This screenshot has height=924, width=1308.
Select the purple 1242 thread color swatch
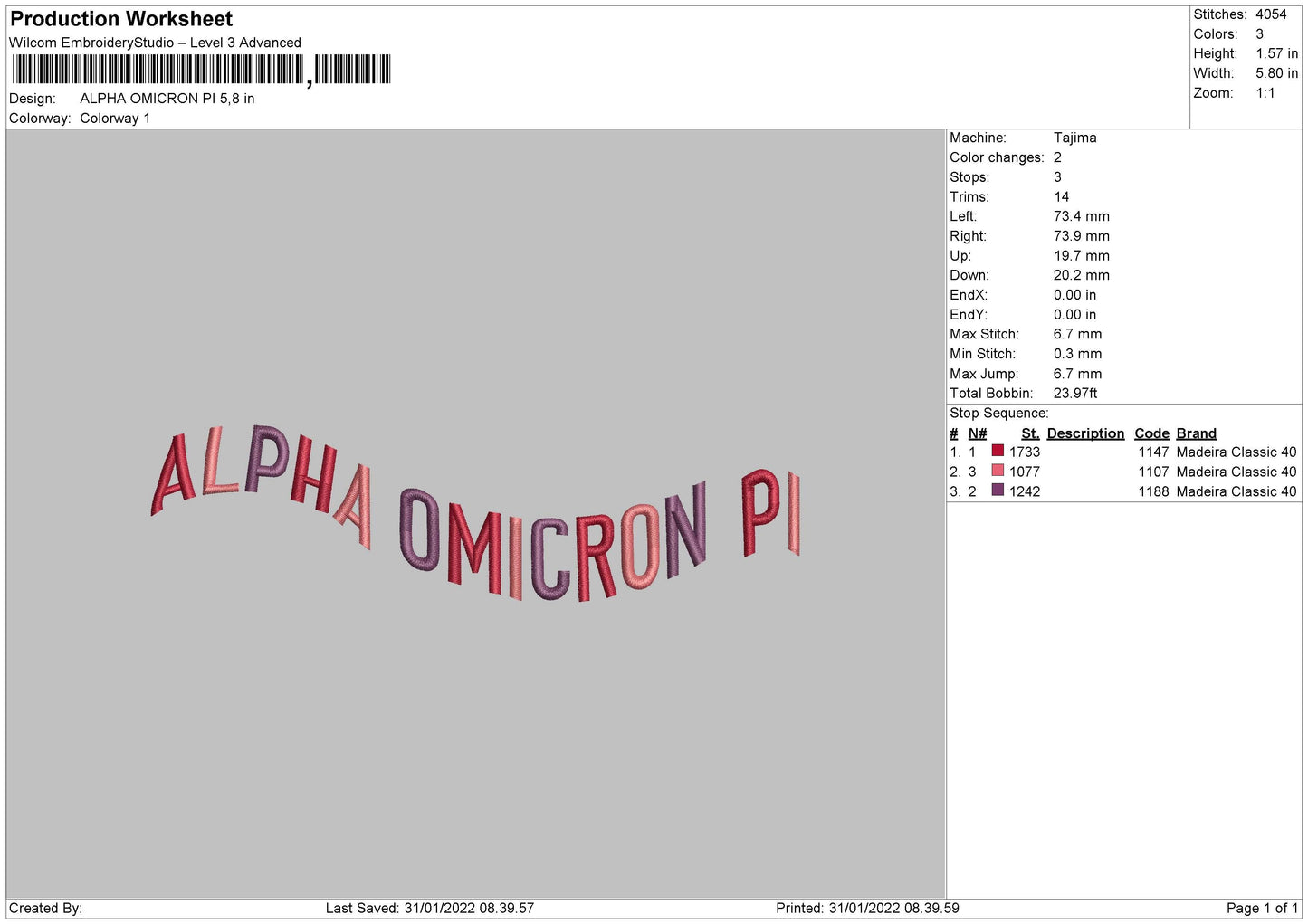[x=998, y=491]
